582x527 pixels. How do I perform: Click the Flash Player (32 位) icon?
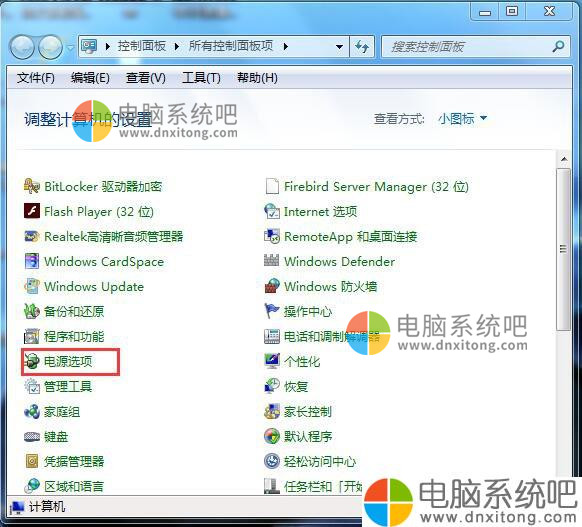pos(32,211)
